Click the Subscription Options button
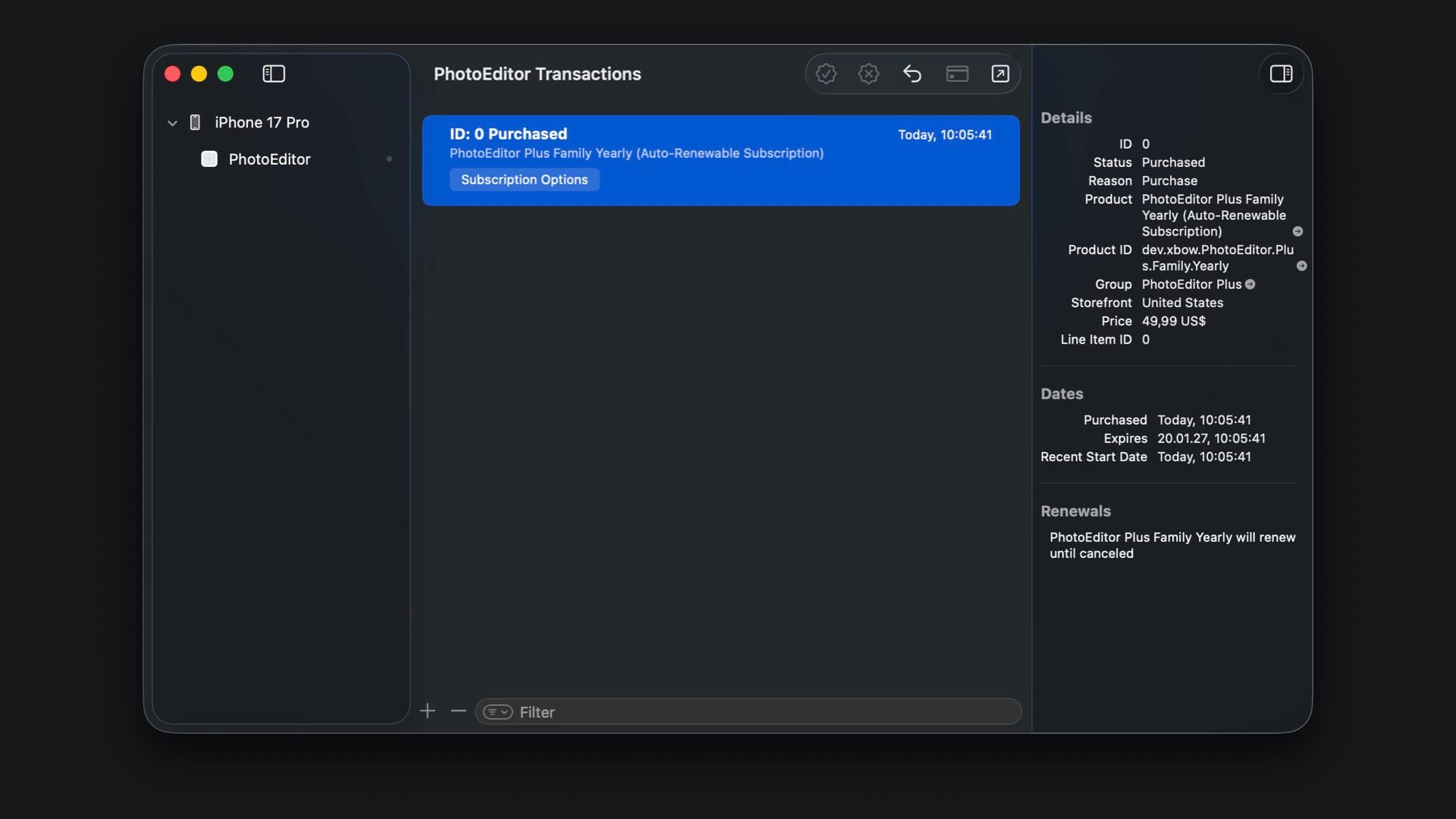The width and height of the screenshot is (1456, 819). (524, 180)
